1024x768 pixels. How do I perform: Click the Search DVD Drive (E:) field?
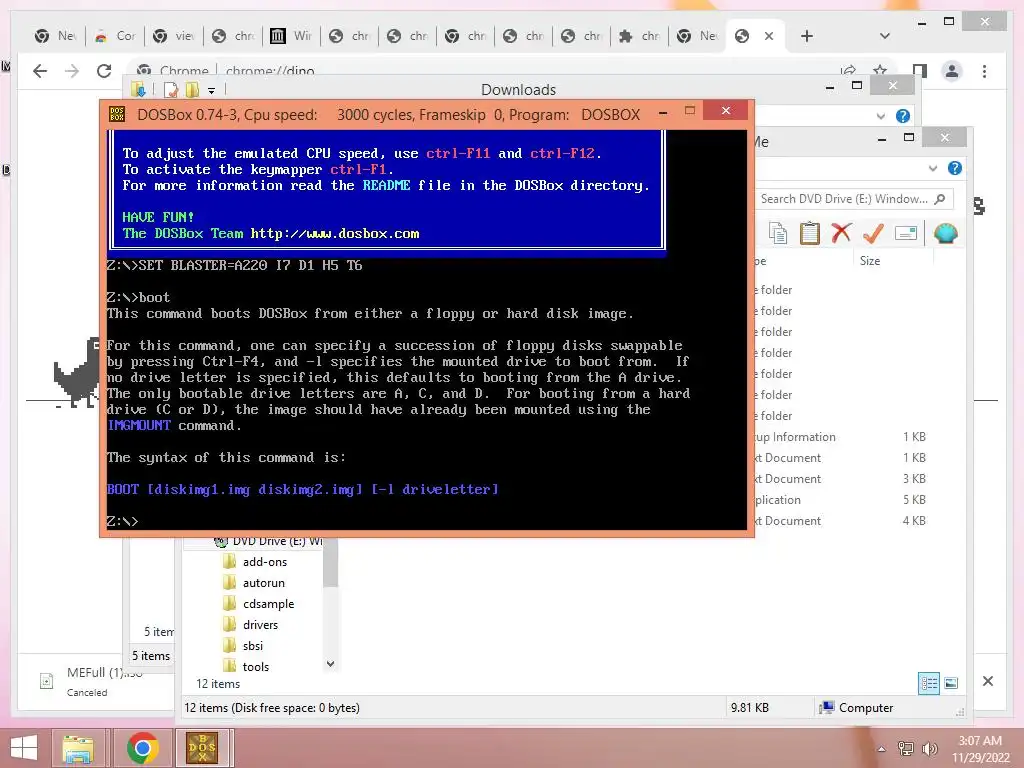tap(854, 199)
